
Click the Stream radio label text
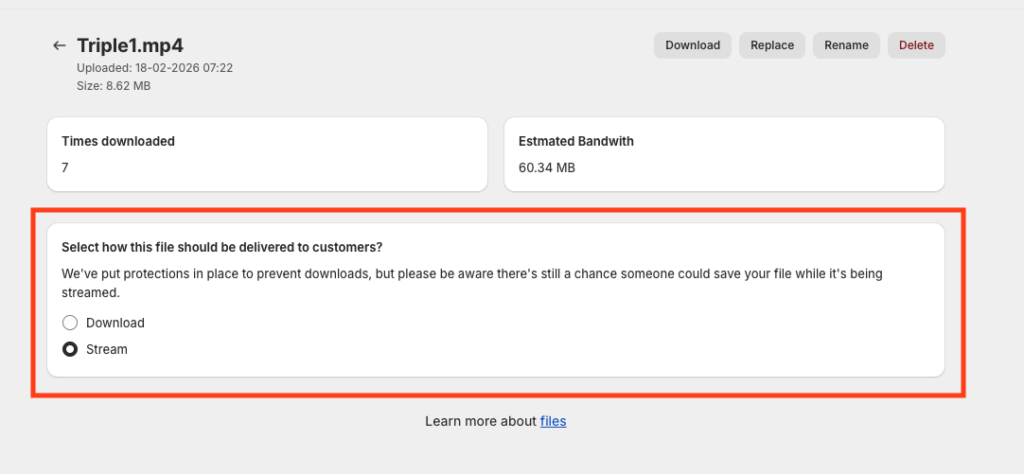click(x=107, y=350)
